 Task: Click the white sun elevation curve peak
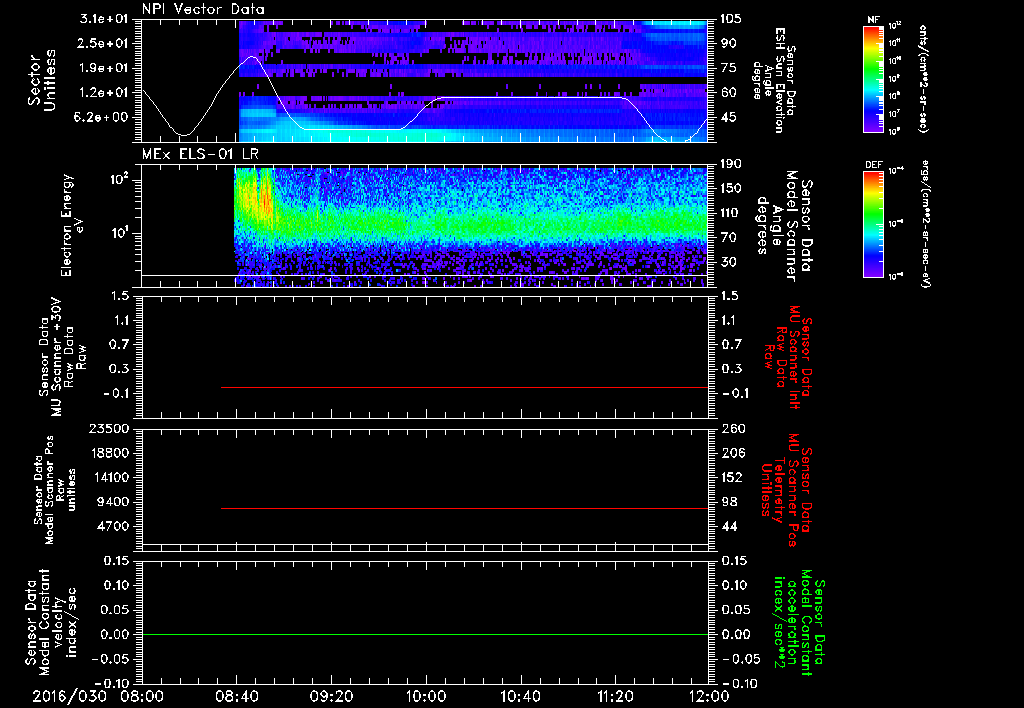tap(252, 57)
